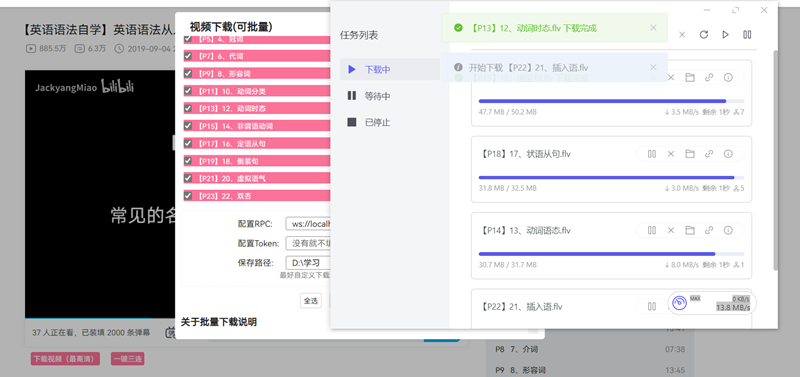Uncheck the 【P5】4、冠词 checkbox
The height and width of the screenshot is (377, 800).
(188, 39)
